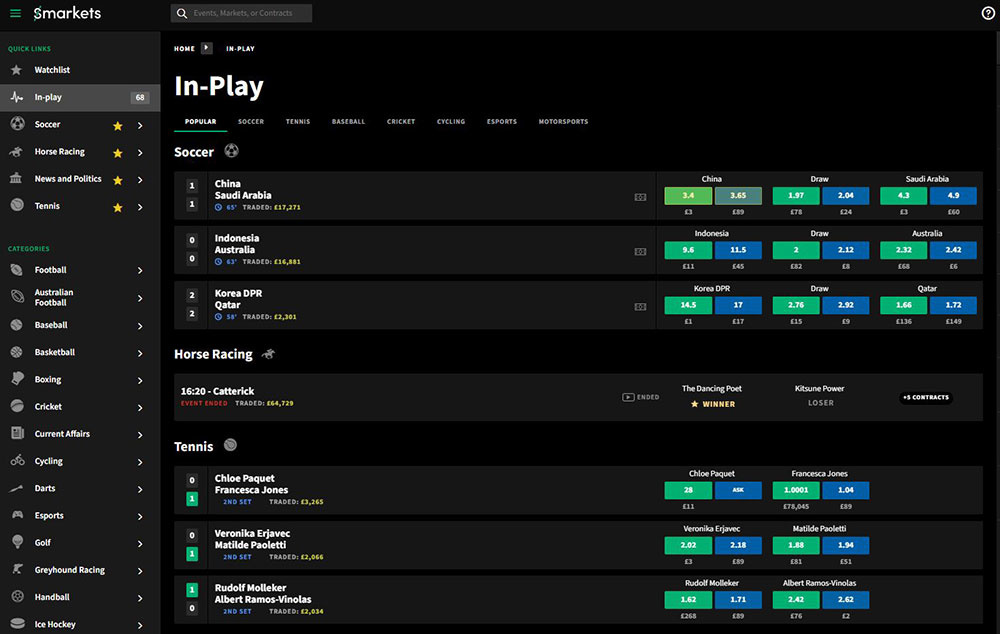Click the Baseball category icon
This screenshot has width=1000, height=634.
point(17,325)
